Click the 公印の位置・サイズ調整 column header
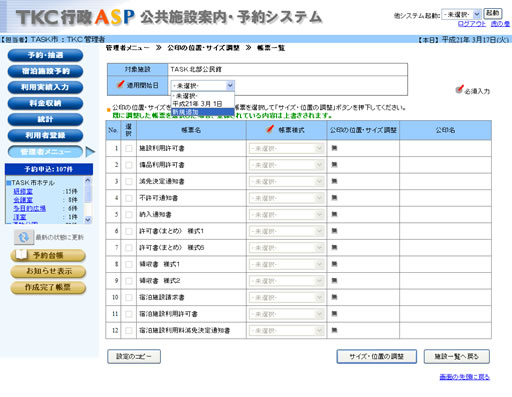Image resolution: width=512 pixels, height=397 pixels. click(363, 130)
